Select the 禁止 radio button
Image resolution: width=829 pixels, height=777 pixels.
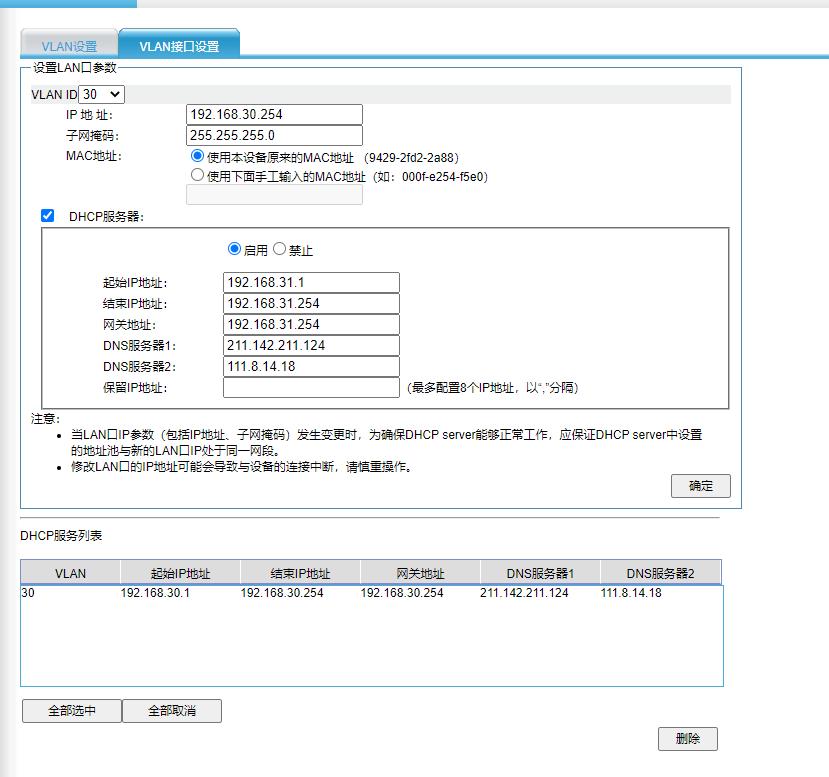click(x=280, y=248)
